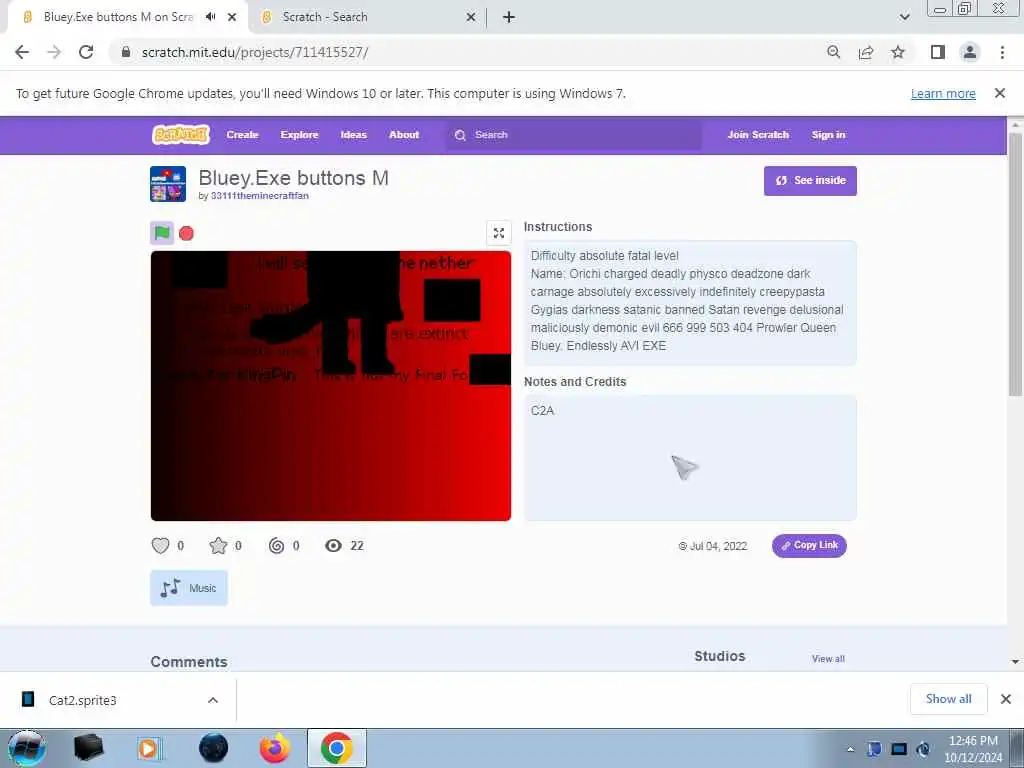The image size is (1024, 768).
Task: Click Learn more in Chrome update banner
Action: [943, 93]
